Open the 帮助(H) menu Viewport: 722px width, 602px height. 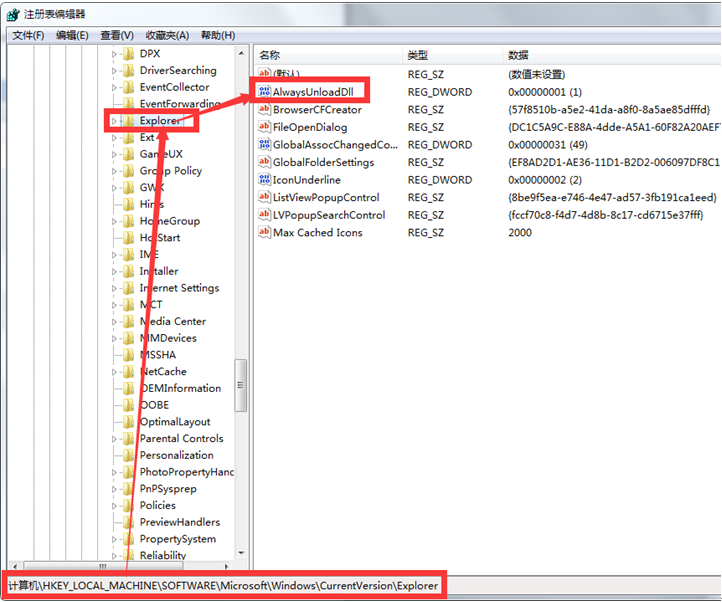[x=218, y=35]
